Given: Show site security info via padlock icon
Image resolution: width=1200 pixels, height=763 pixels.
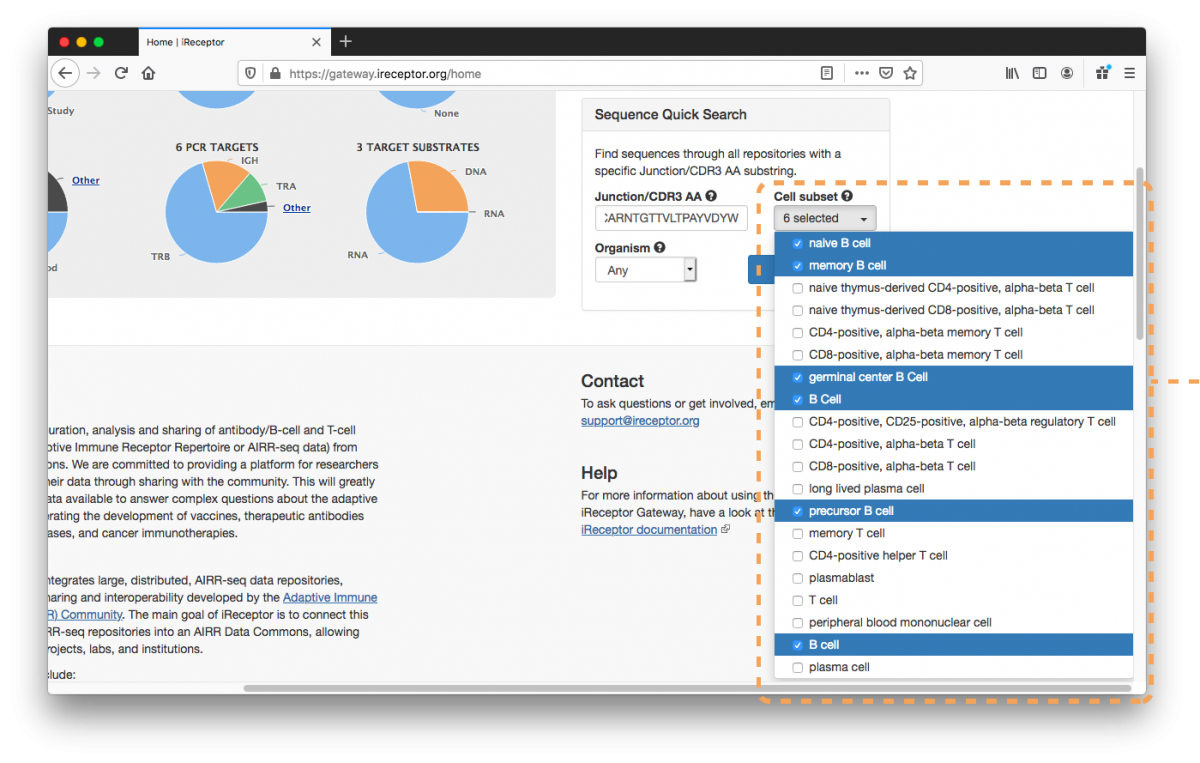Looking at the screenshot, I should point(273,73).
